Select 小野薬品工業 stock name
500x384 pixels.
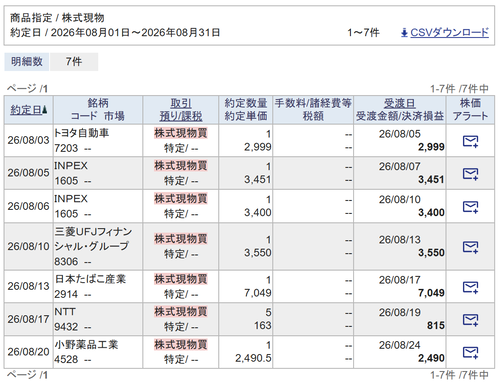86,344
